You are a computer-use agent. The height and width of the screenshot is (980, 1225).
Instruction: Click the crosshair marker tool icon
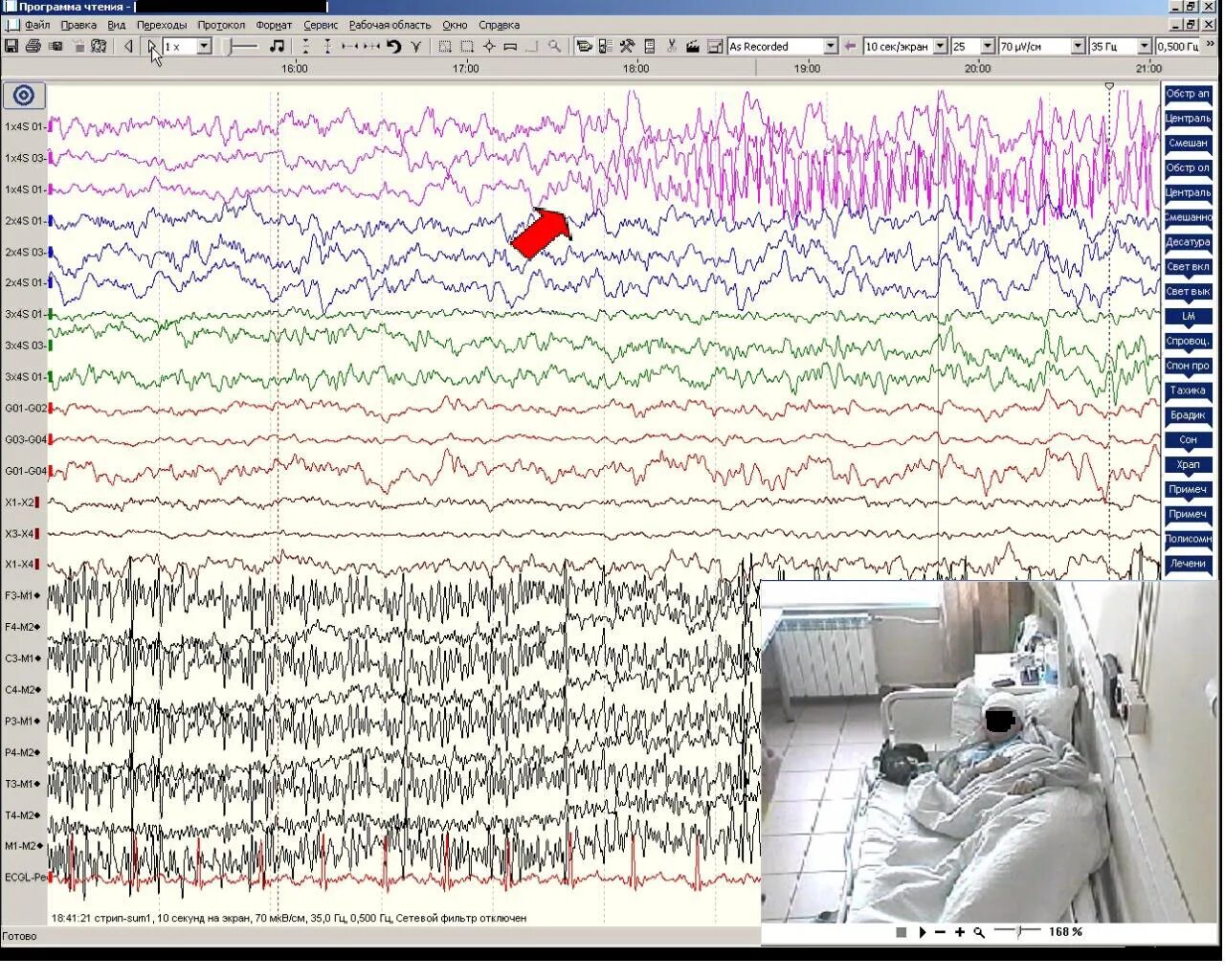(x=489, y=46)
